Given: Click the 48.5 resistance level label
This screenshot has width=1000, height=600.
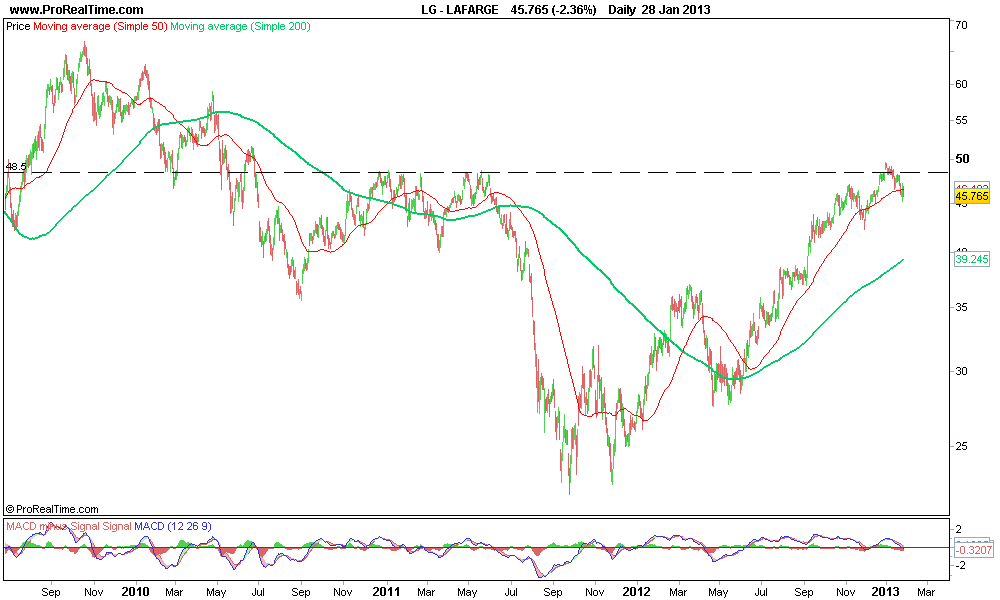Looking at the screenshot, I should coord(16,167).
